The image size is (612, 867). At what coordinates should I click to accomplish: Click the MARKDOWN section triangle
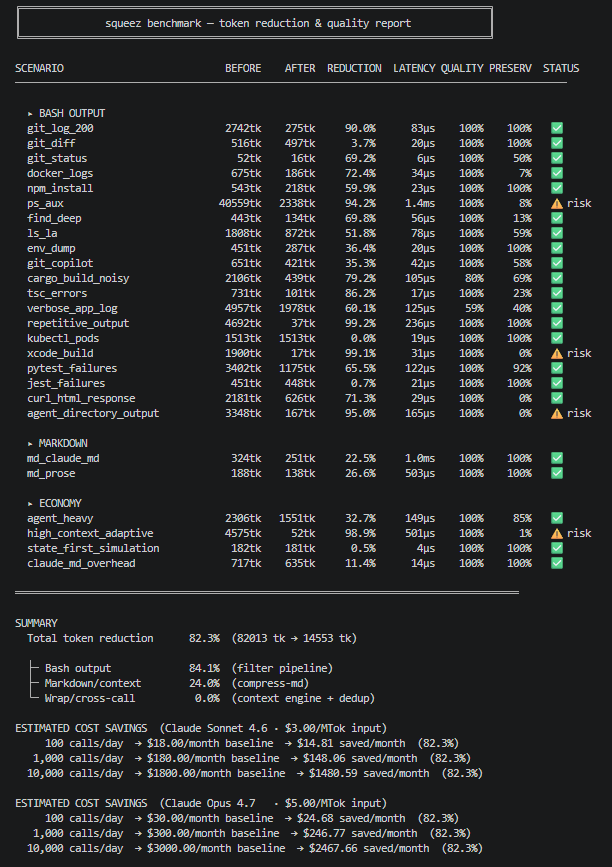(30, 443)
